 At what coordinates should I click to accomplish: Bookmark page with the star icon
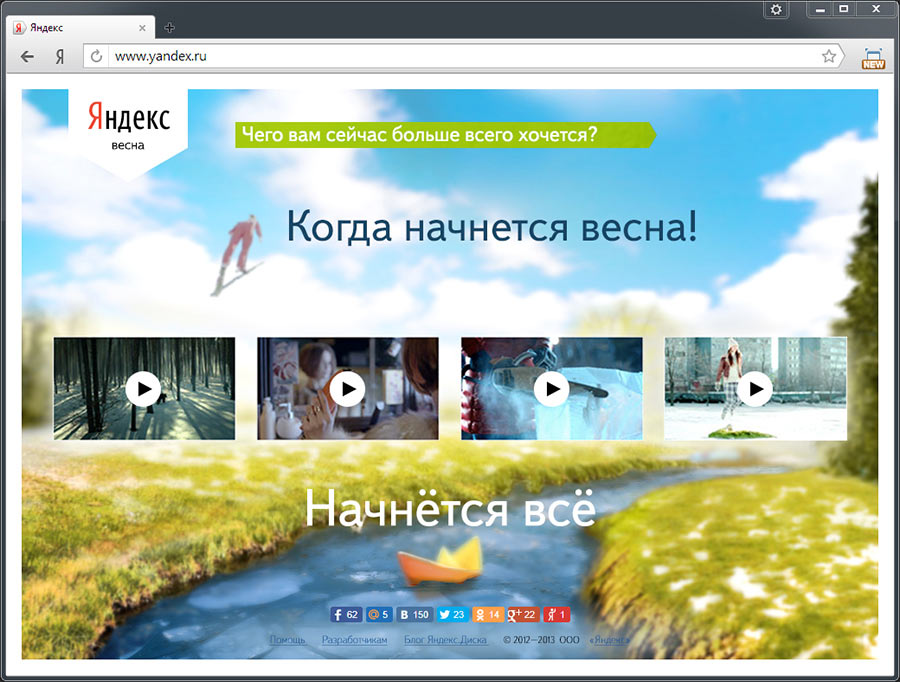tap(828, 57)
